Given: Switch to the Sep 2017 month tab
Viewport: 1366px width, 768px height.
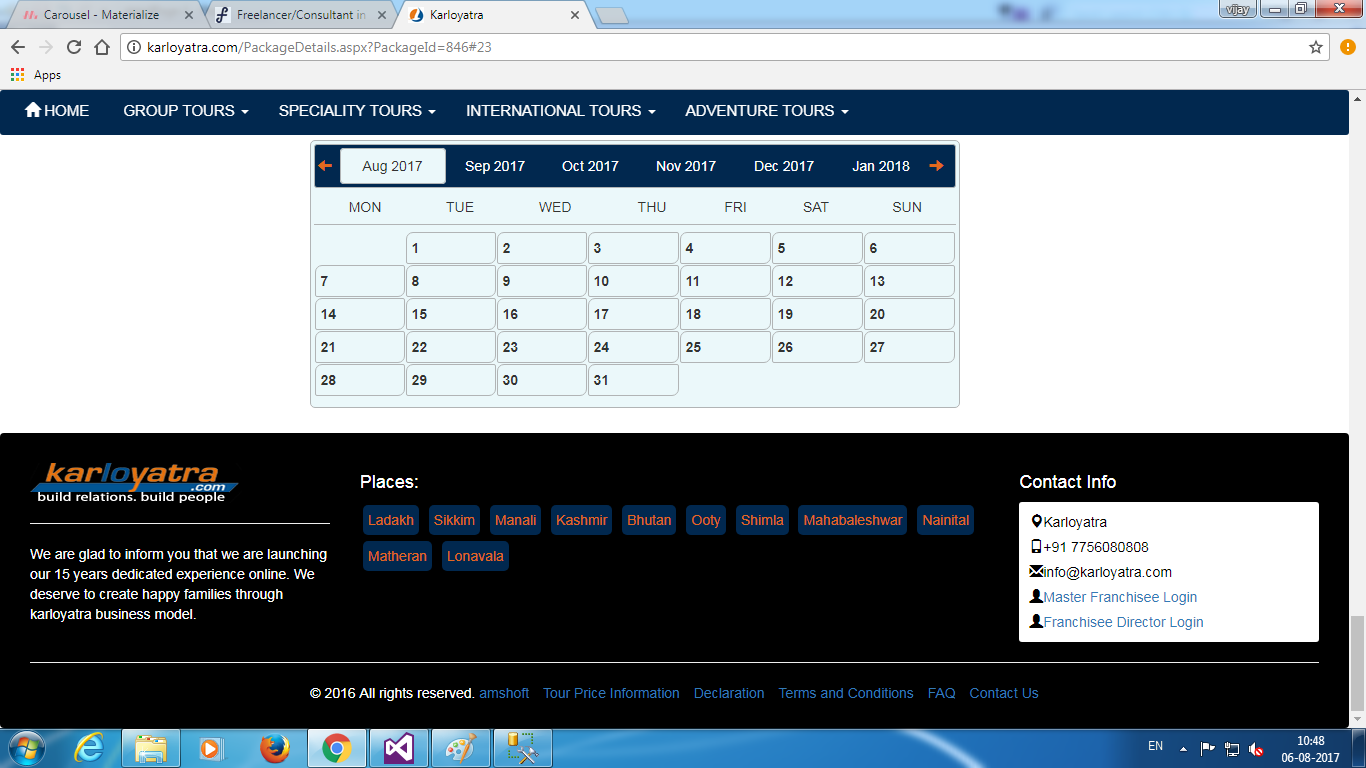Looking at the screenshot, I should (495, 166).
